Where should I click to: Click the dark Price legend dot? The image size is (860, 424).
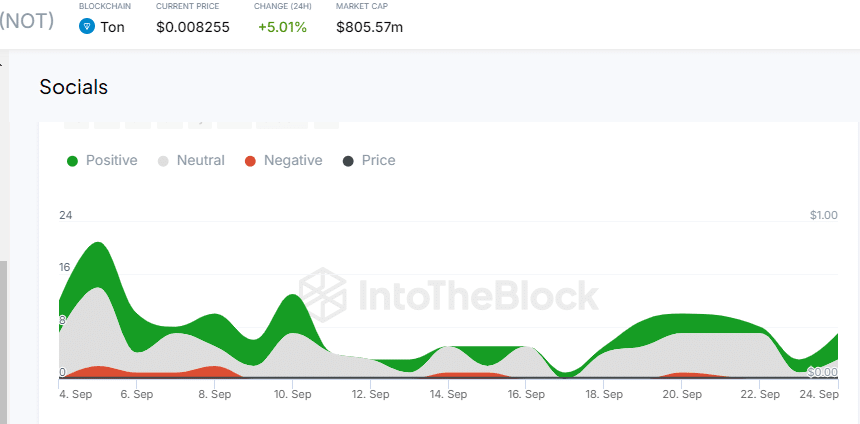(348, 161)
